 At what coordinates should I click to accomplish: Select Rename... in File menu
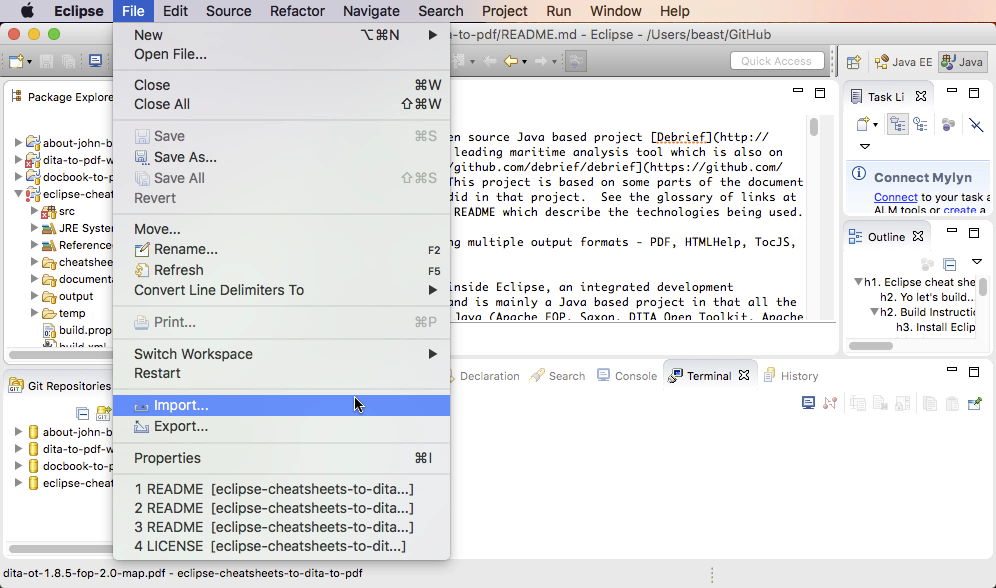[x=281, y=250]
